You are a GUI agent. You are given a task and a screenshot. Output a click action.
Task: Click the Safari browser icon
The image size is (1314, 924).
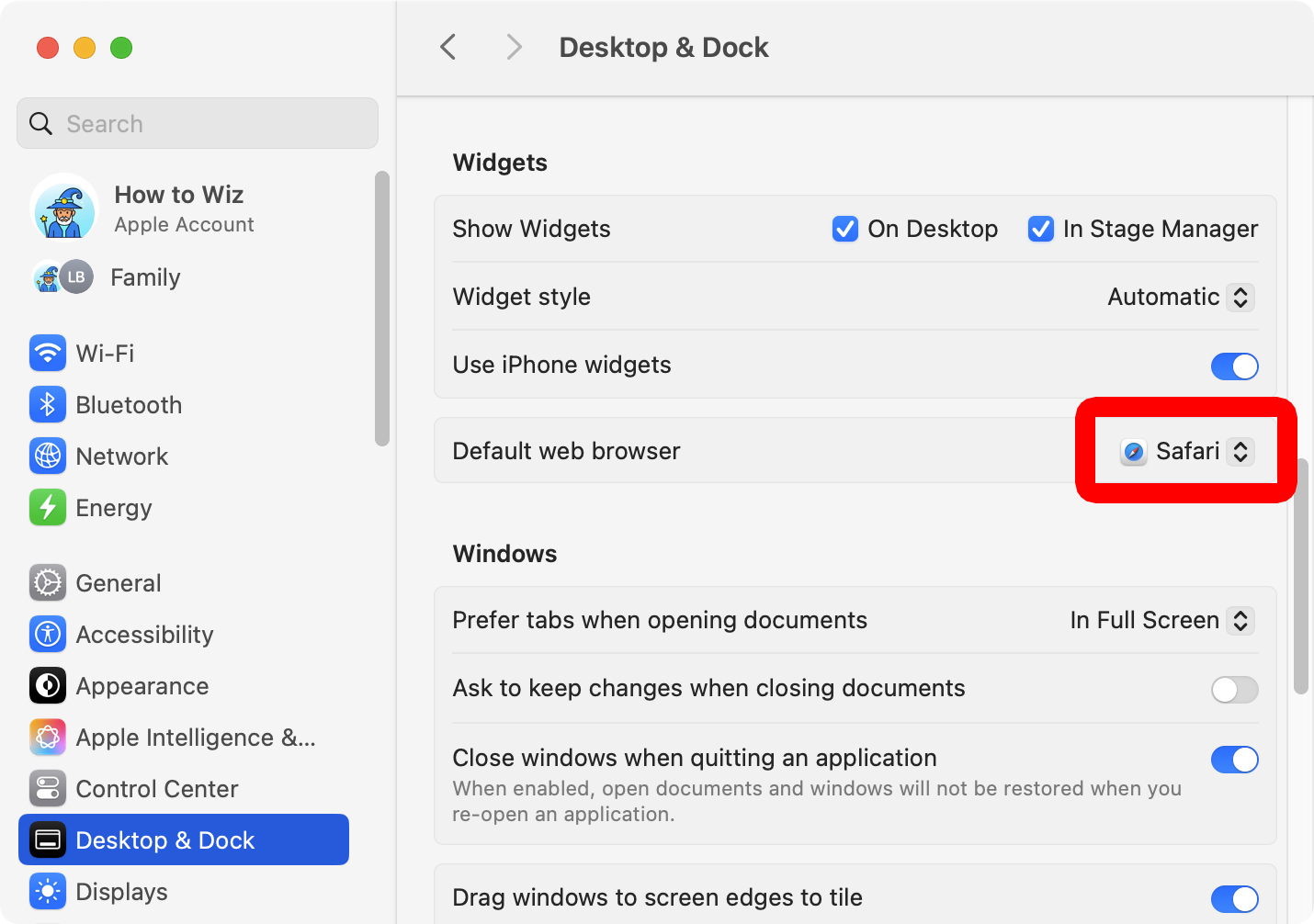pos(1133,451)
